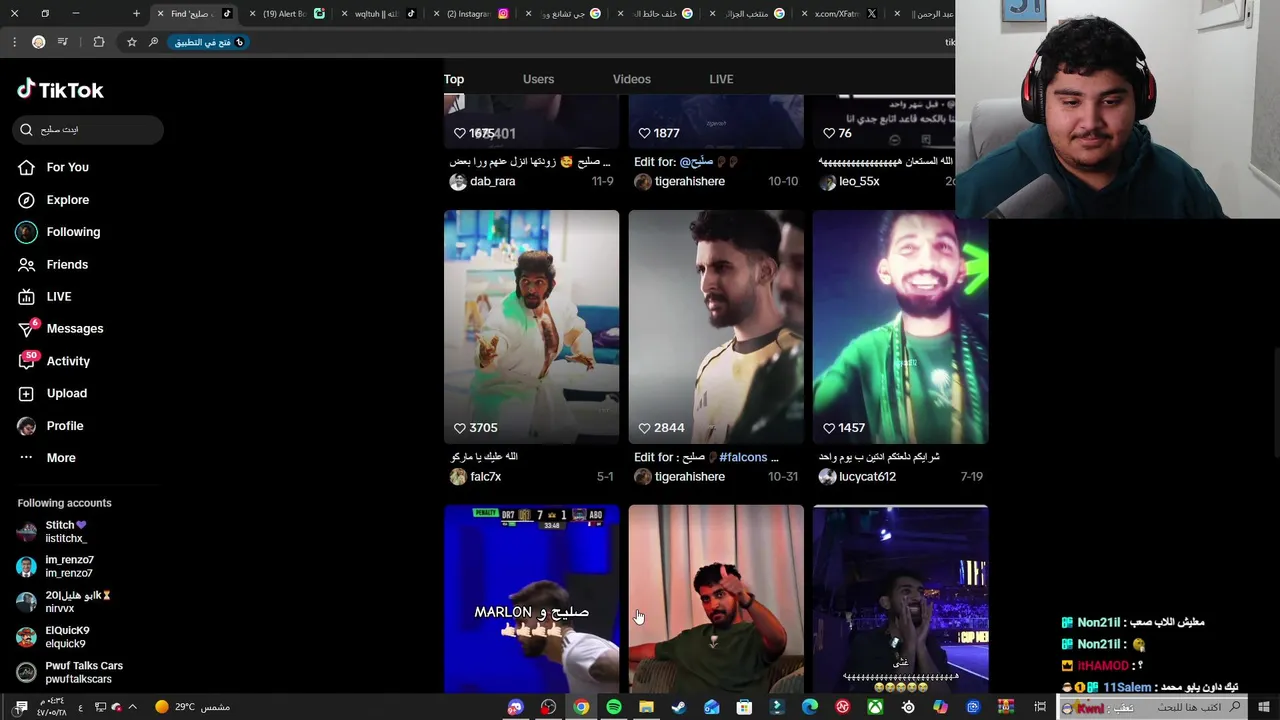Click the TikTok logo

(60, 90)
